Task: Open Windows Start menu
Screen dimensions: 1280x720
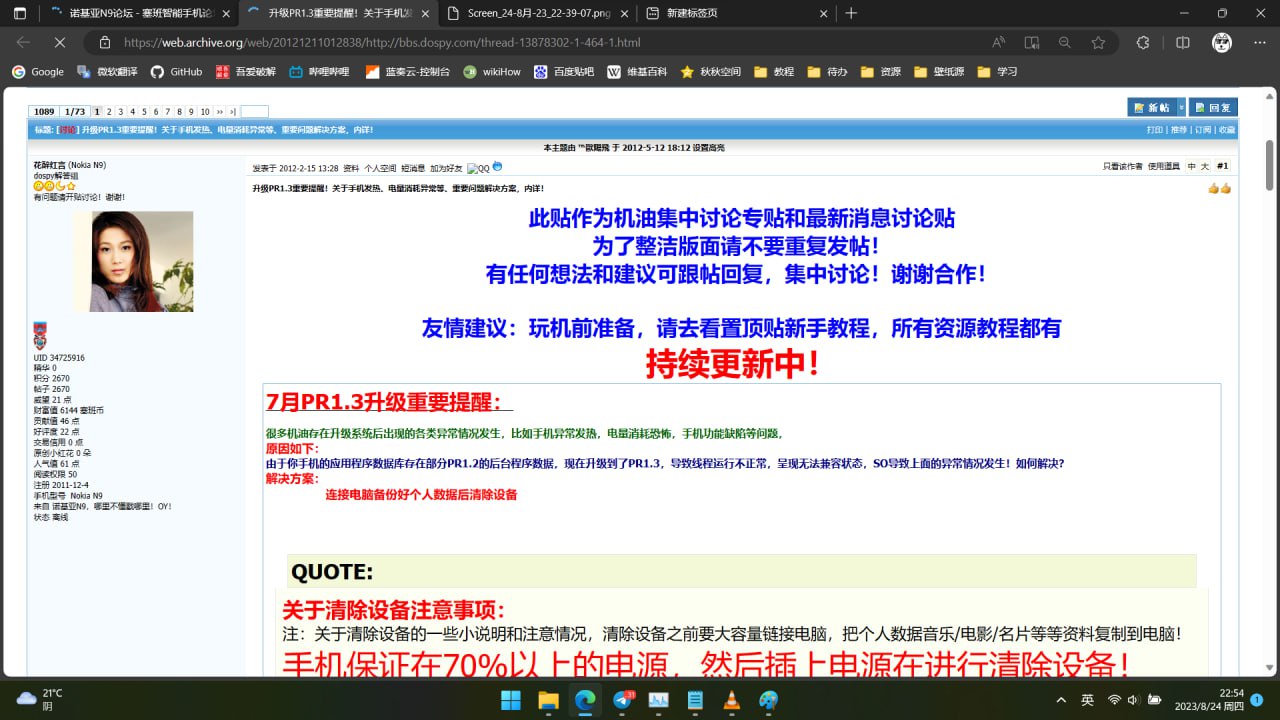Action: (510, 699)
